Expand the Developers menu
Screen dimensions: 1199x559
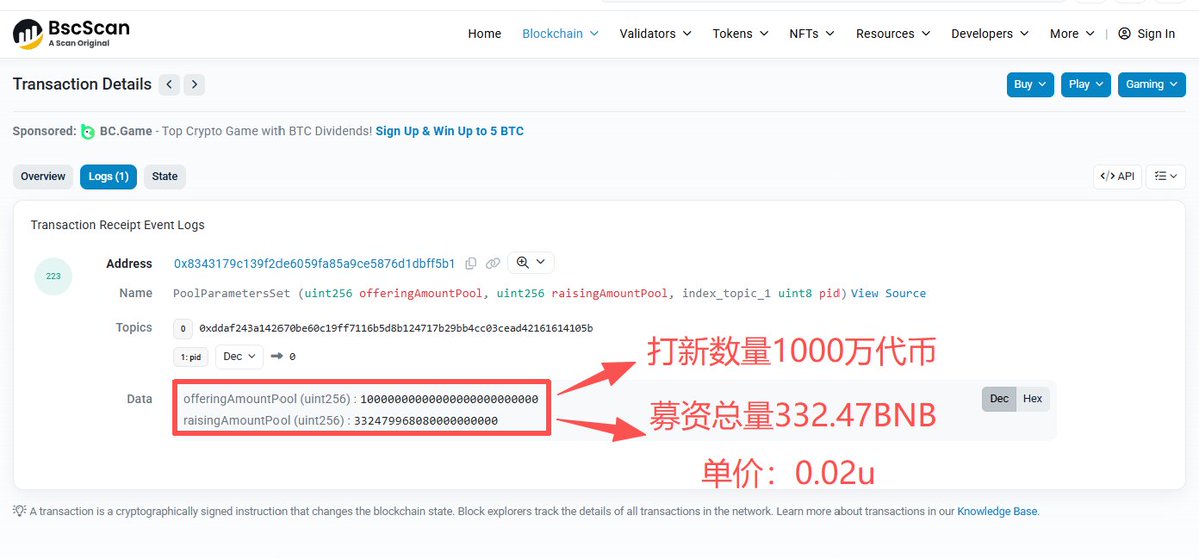tap(990, 34)
